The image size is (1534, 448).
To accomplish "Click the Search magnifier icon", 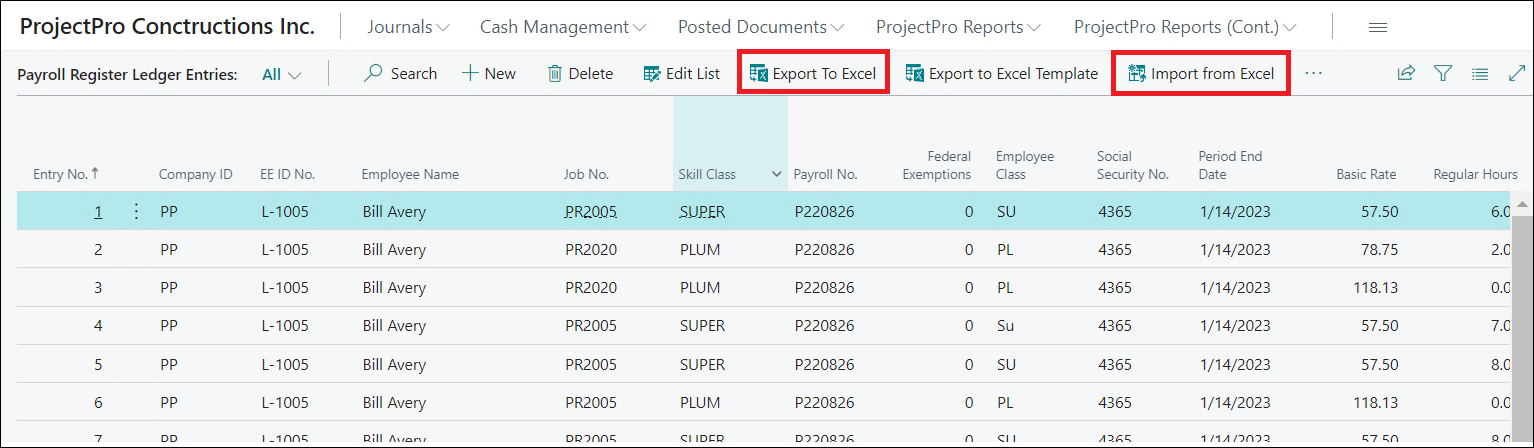I will click(373, 74).
